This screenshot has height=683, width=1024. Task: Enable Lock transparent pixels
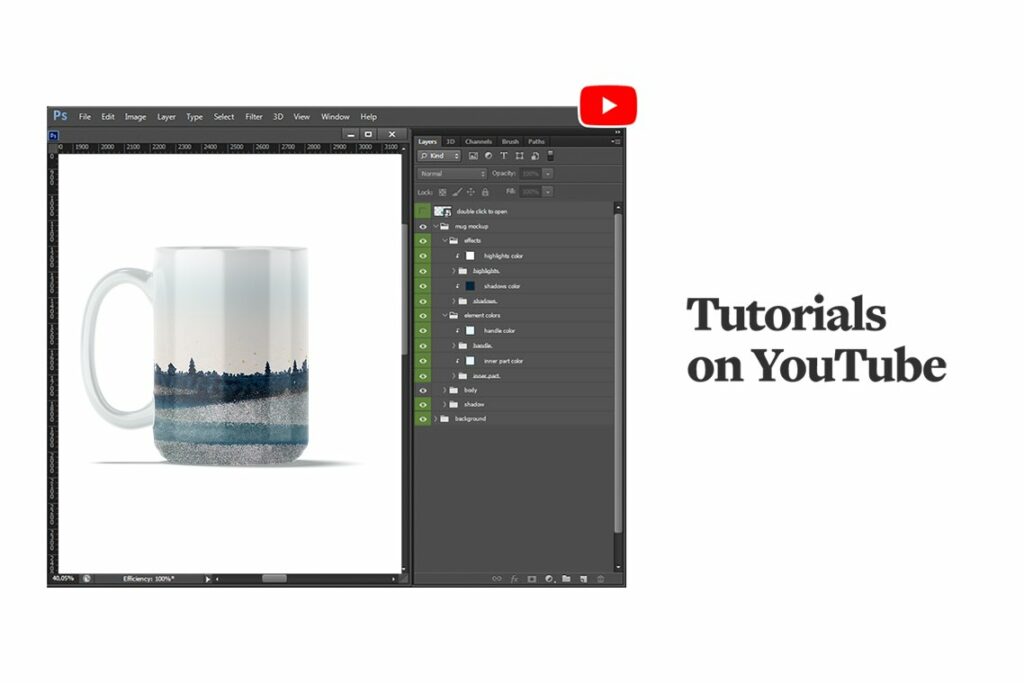pos(443,190)
